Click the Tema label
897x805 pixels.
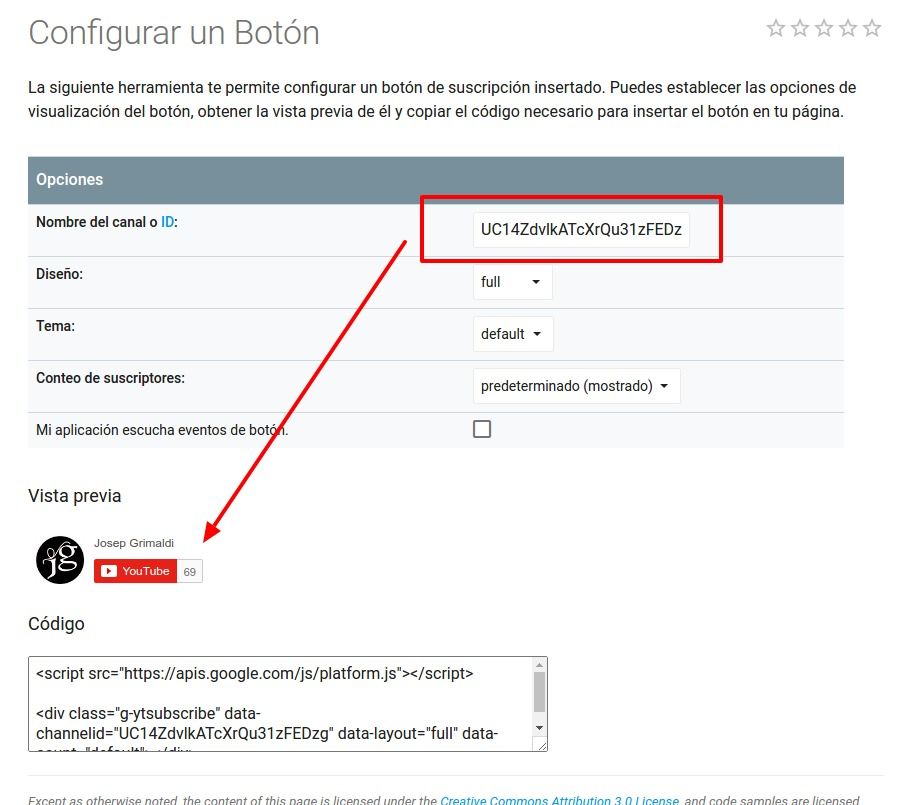point(55,326)
